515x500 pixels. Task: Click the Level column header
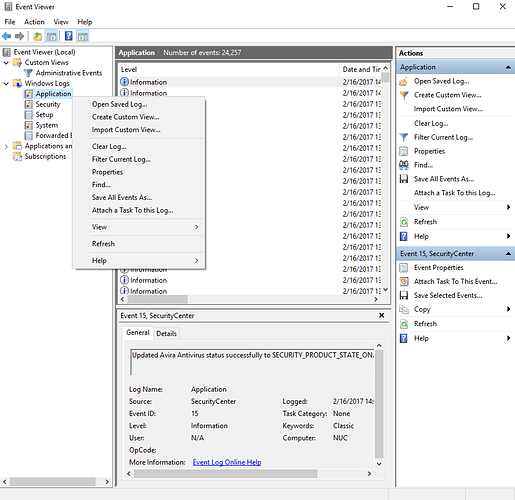pyautogui.click(x=228, y=69)
